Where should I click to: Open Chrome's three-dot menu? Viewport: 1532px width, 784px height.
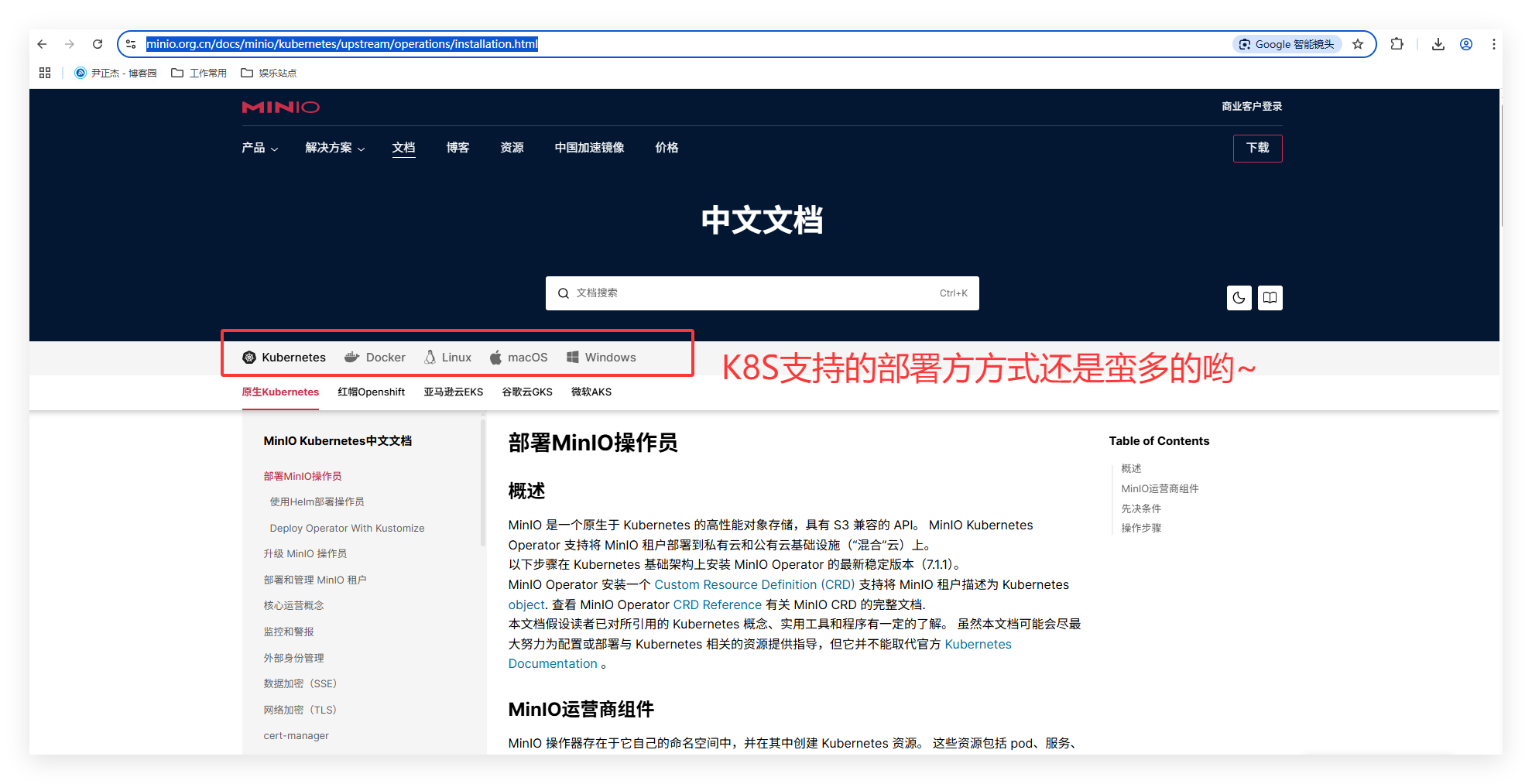1494,44
